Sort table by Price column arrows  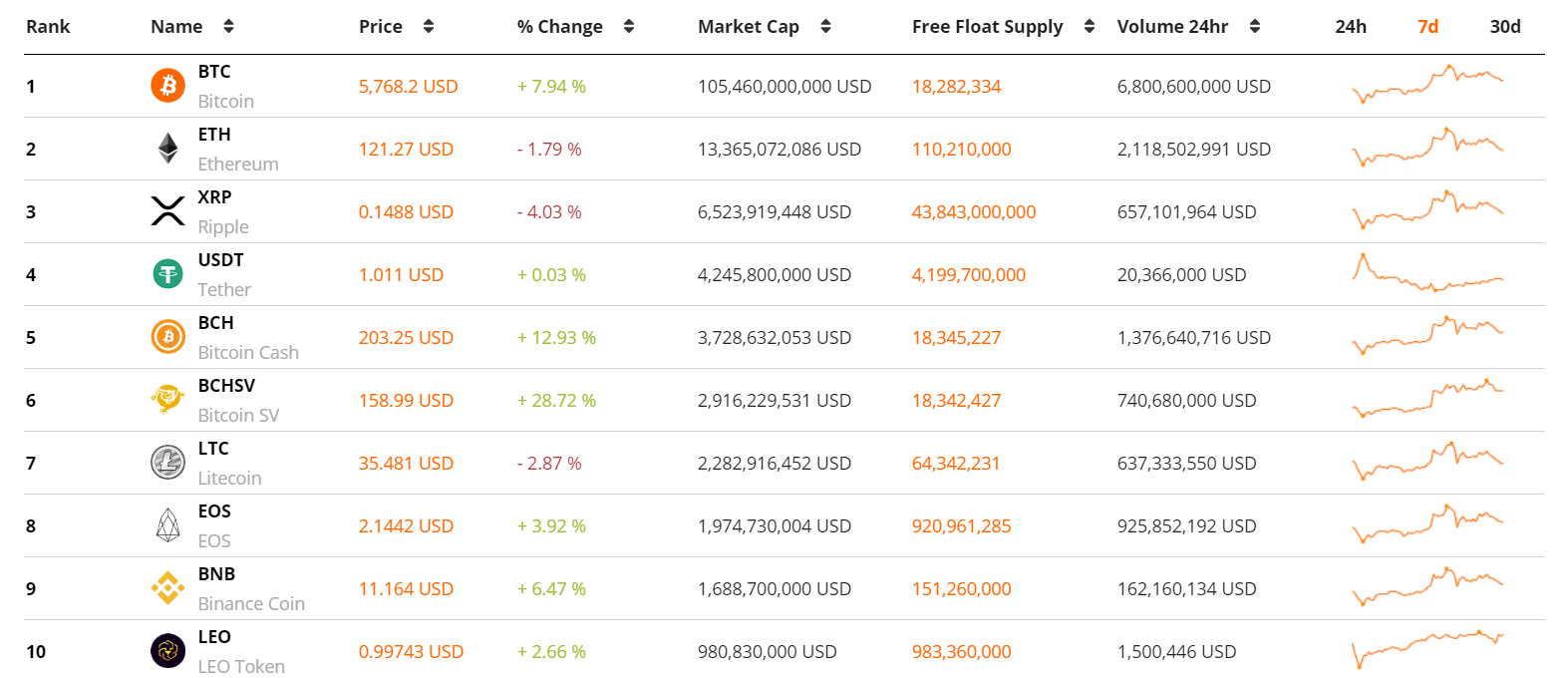coord(429,27)
